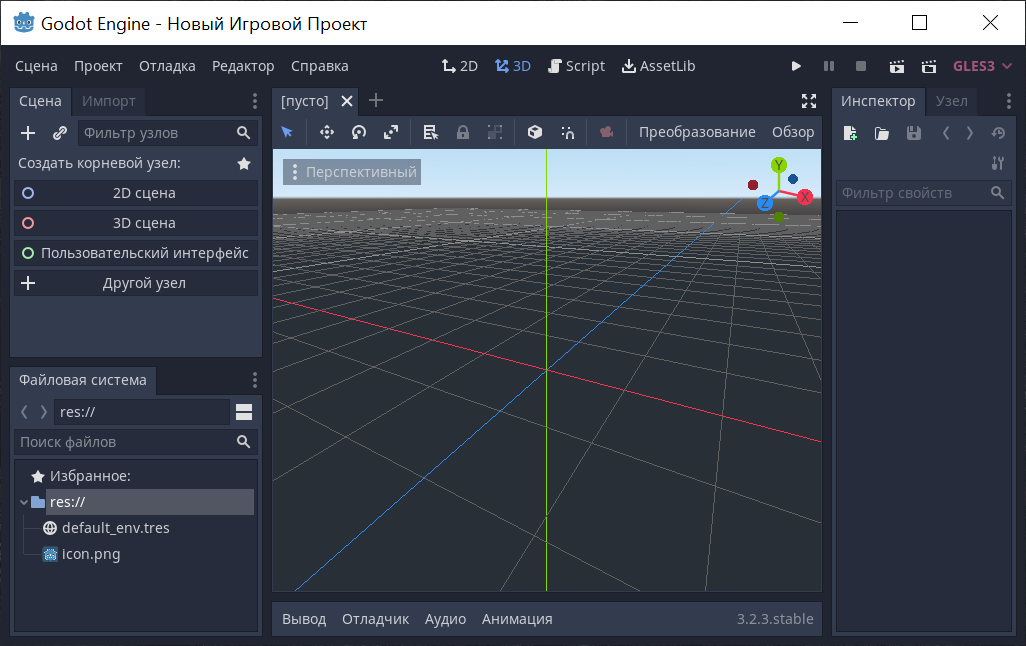1026x646 pixels.
Task: Toggle local space cube mode
Action: point(535,132)
